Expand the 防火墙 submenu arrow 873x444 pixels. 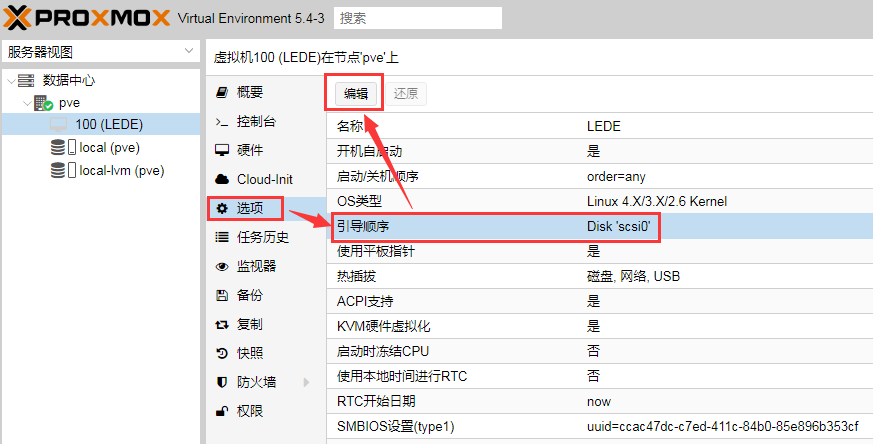tap(306, 382)
